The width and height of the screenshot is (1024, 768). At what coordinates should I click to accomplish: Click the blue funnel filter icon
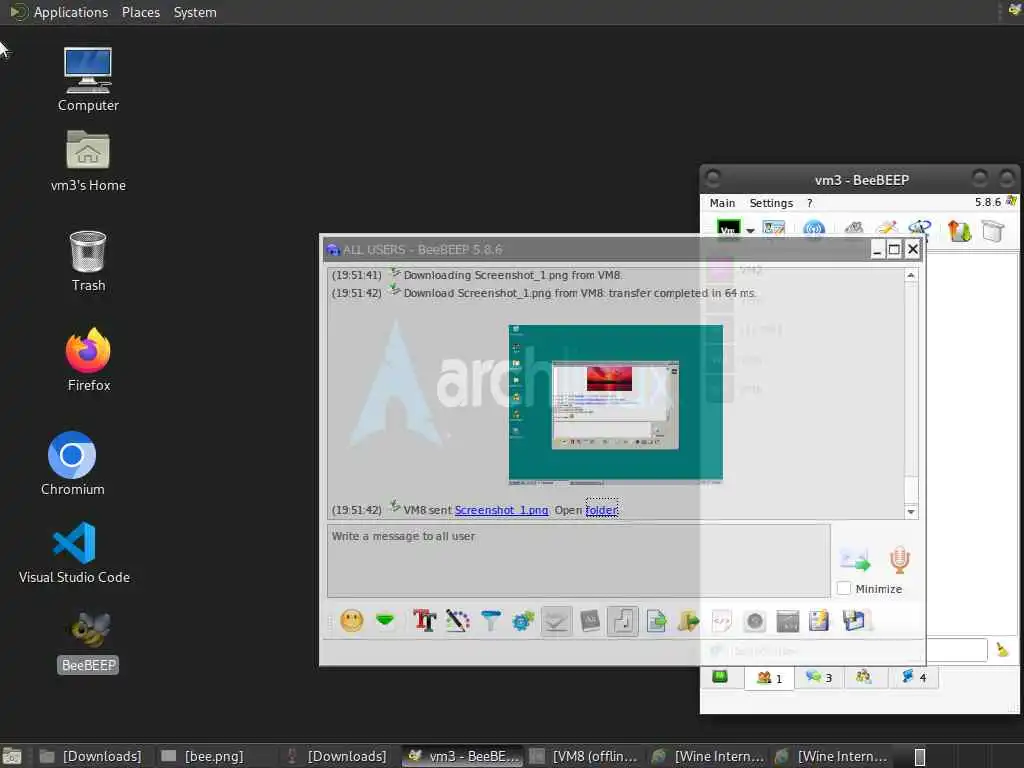coord(490,620)
